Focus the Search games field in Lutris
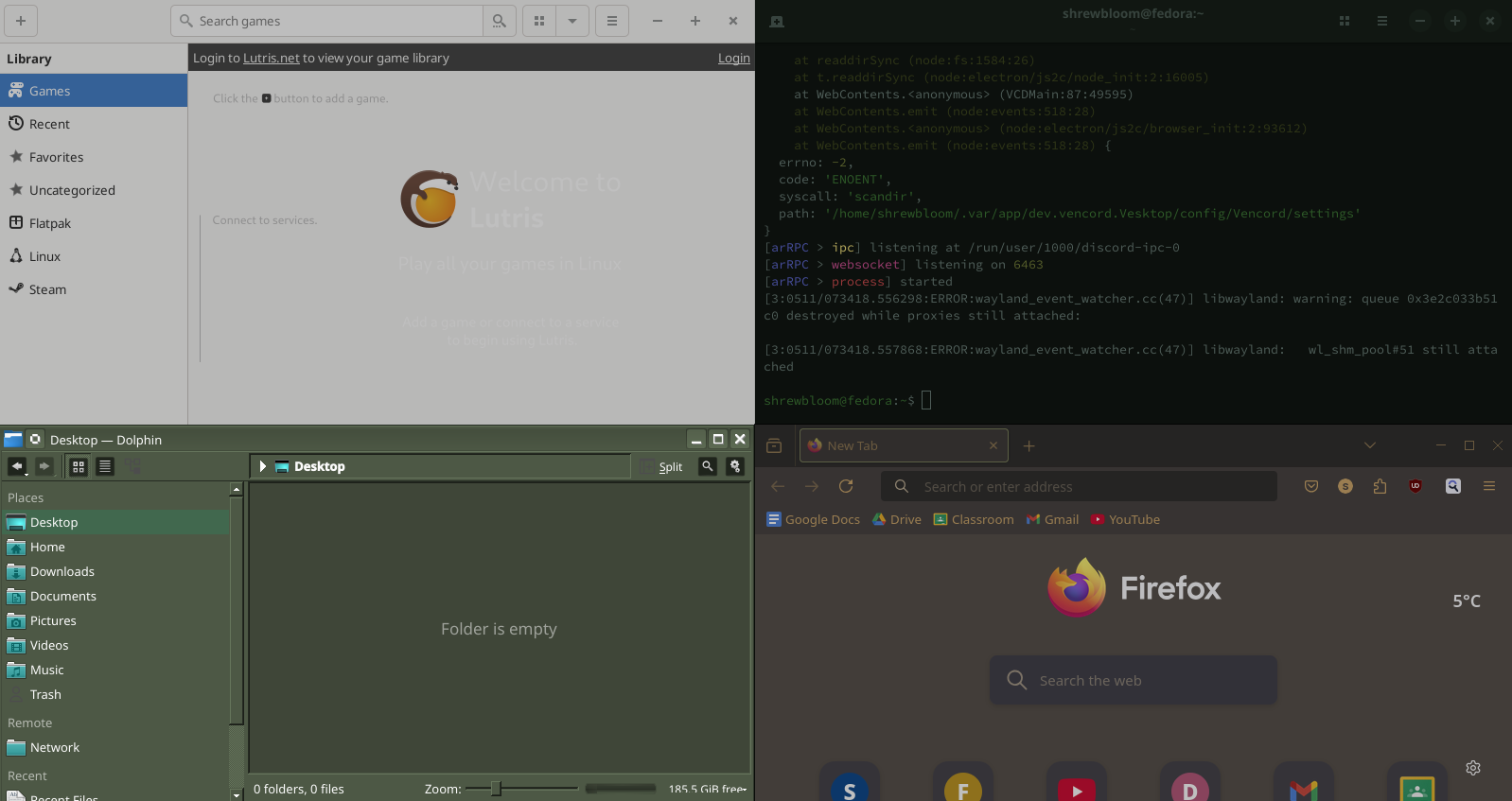1512x801 pixels. click(327, 21)
